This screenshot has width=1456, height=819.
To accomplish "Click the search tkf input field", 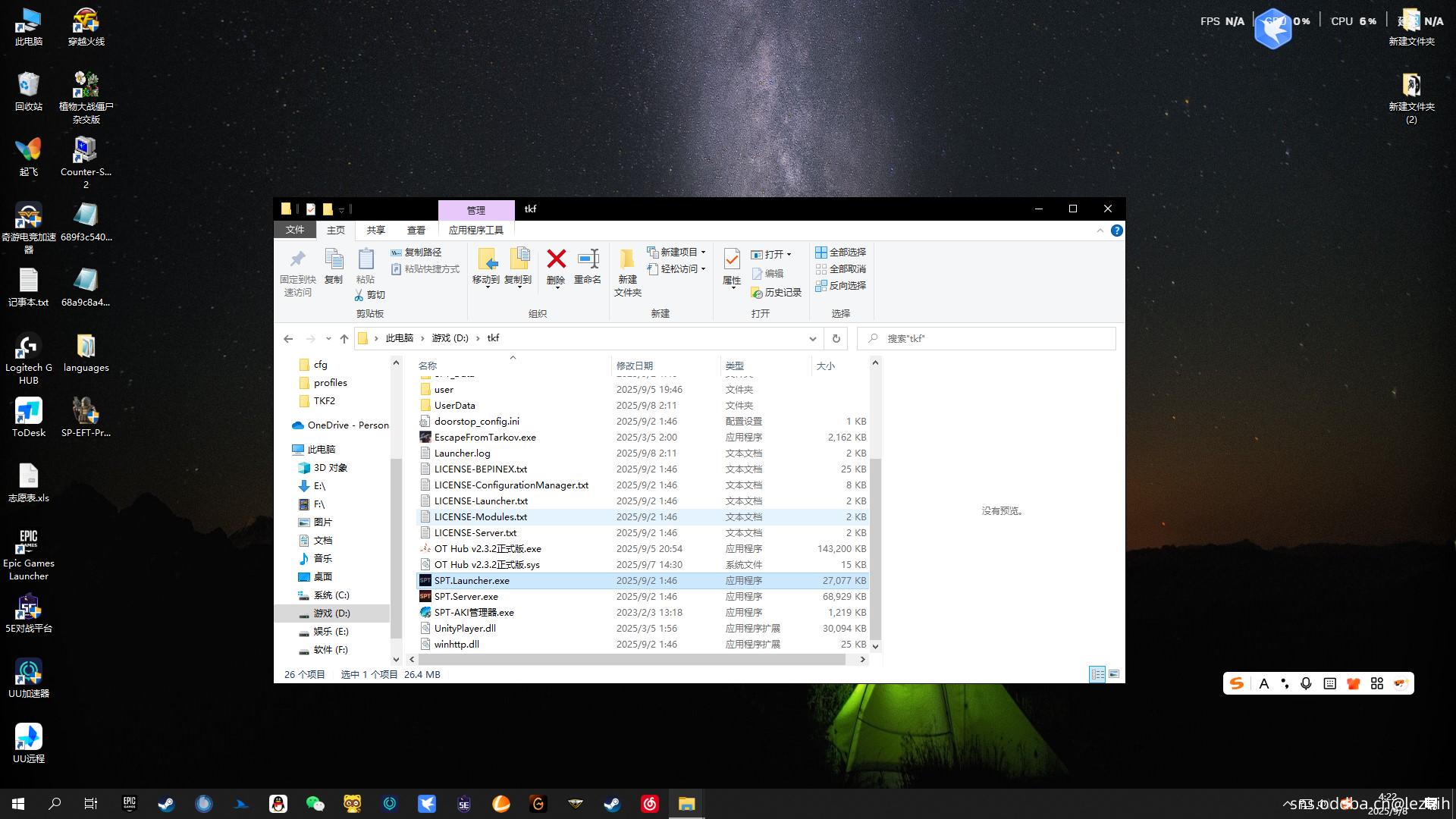I will pos(986,339).
